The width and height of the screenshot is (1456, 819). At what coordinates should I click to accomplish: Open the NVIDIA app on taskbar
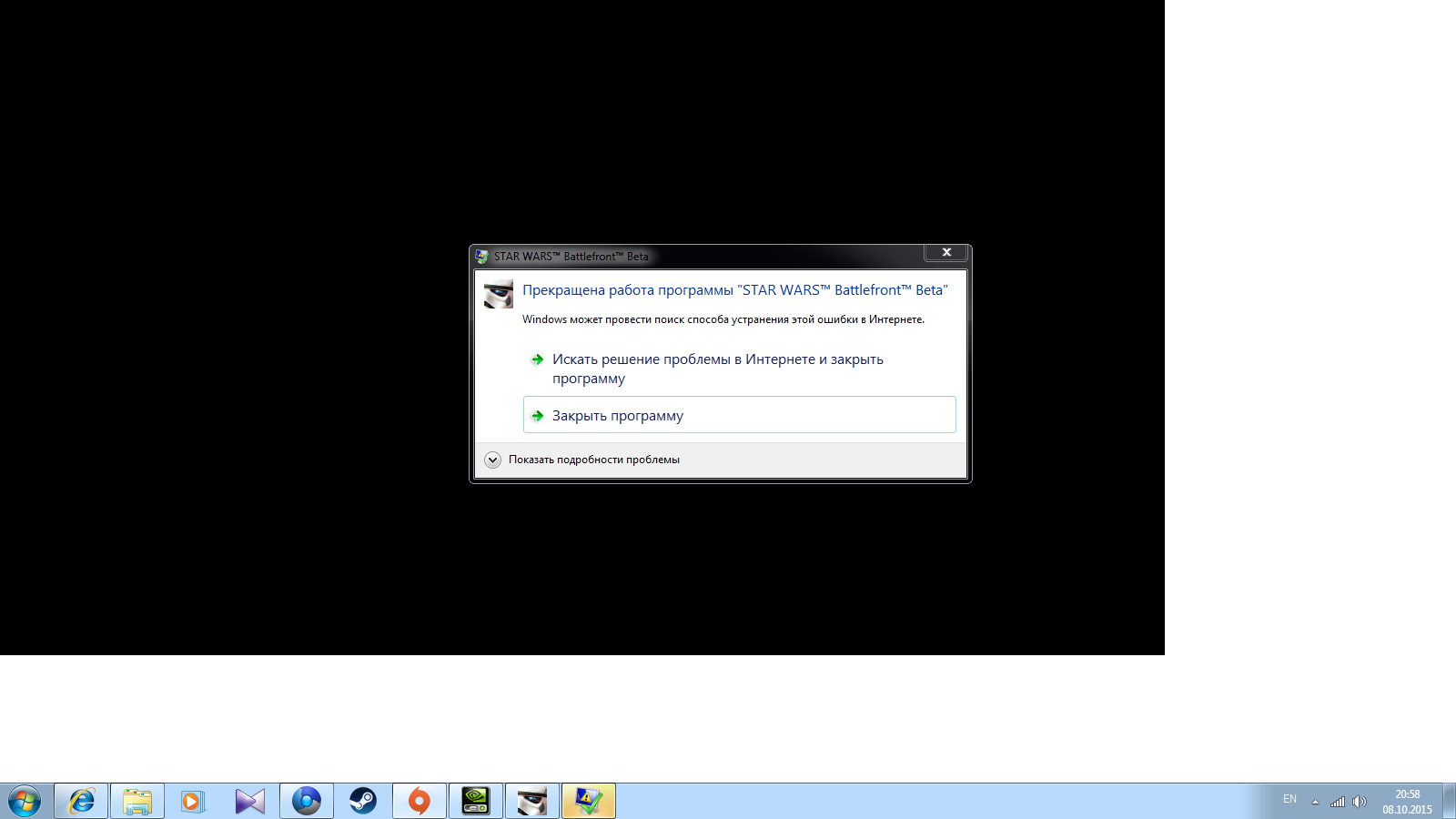(x=476, y=801)
